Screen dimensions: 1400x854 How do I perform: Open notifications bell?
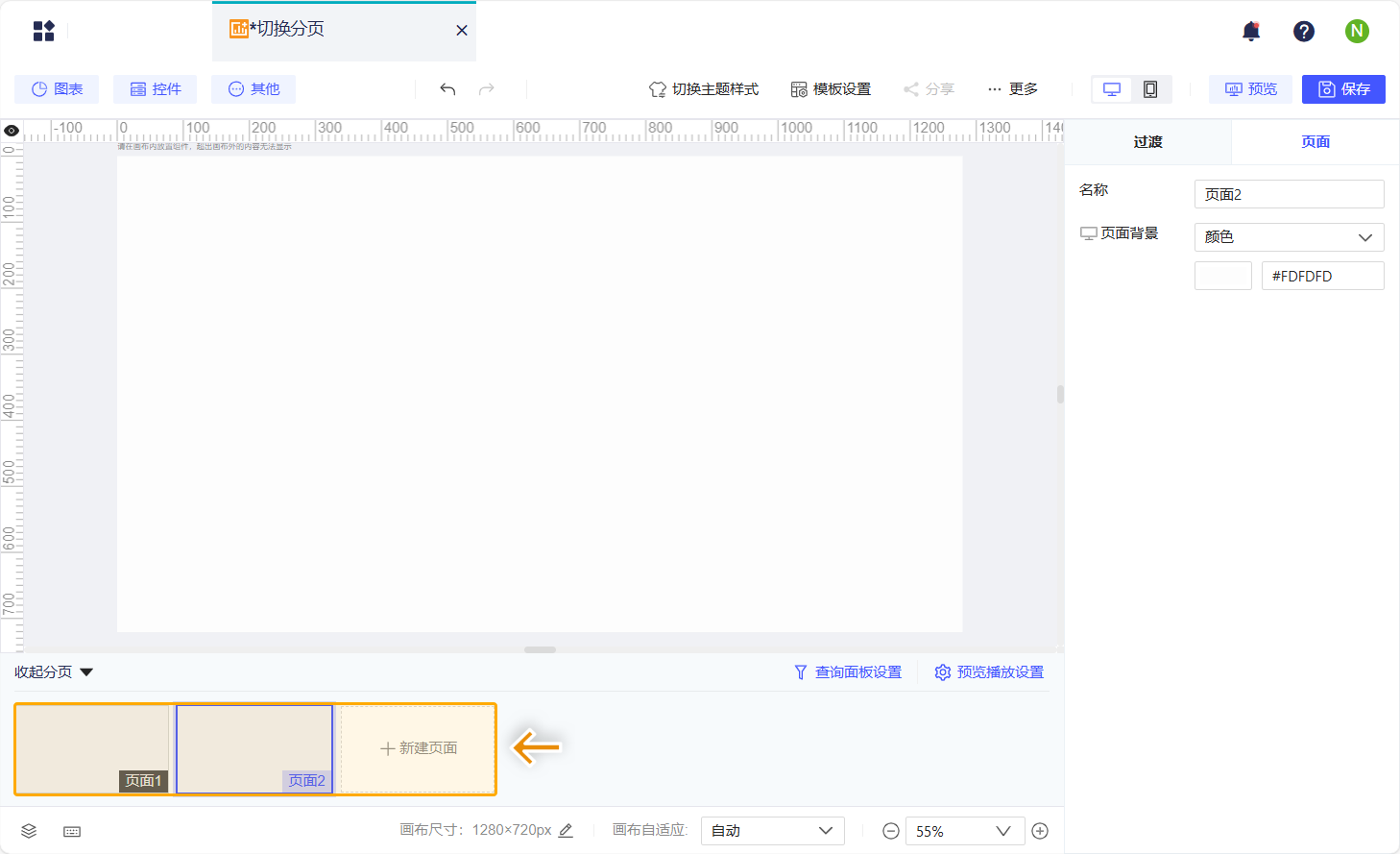1251,32
